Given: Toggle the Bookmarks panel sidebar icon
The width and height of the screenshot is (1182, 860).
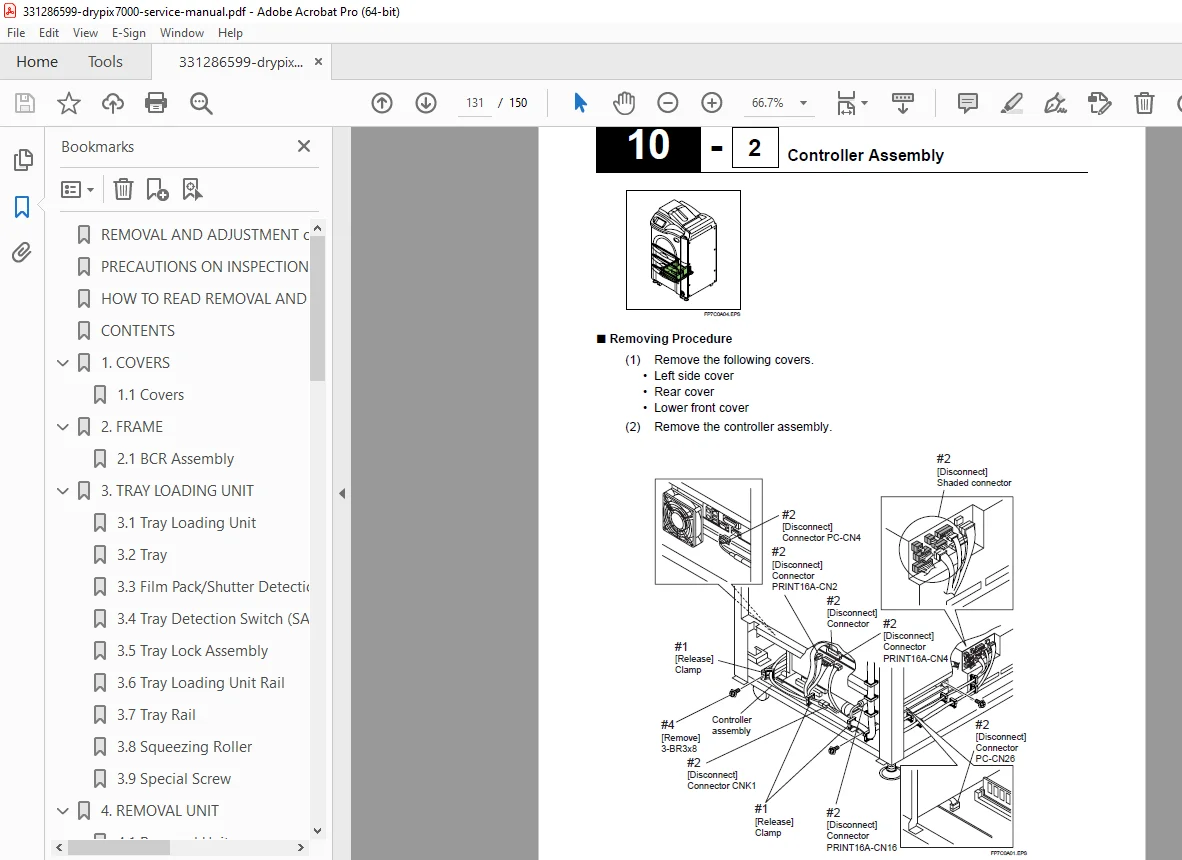Looking at the screenshot, I should pos(22,207).
